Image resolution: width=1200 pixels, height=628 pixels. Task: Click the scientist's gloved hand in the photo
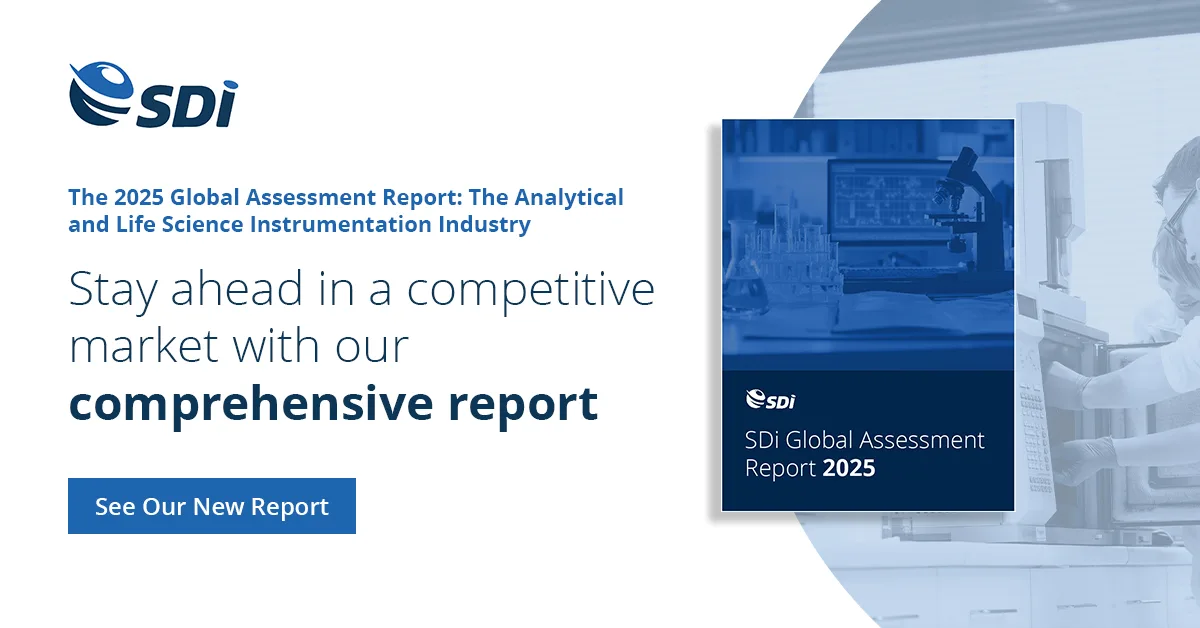[1085, 455]
